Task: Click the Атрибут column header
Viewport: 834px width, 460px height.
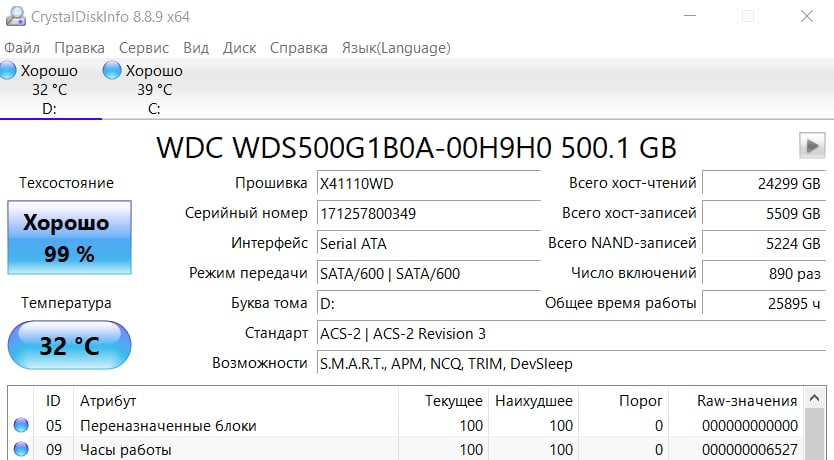Action: pyautogui.click(x=236, y=400)
